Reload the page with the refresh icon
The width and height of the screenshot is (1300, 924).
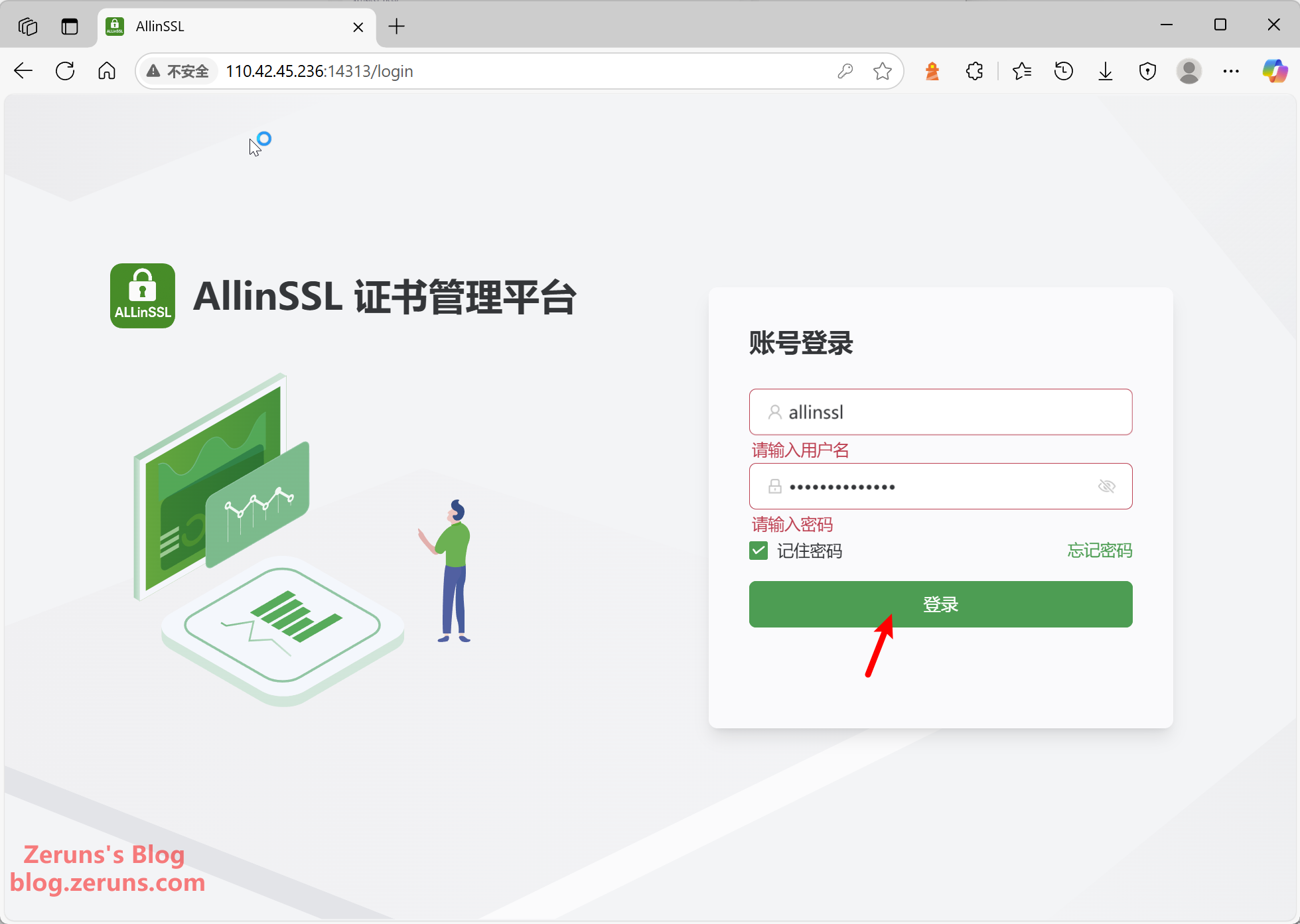point(65,71)
